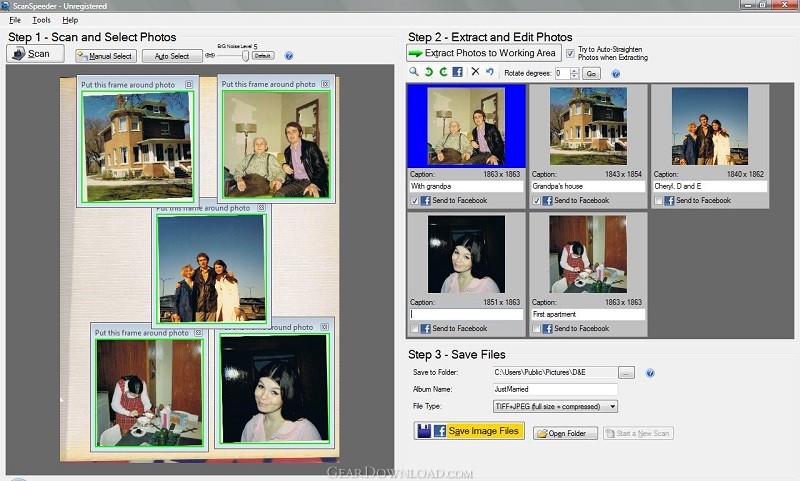Choose Manual Select mode

coord(106,56)
